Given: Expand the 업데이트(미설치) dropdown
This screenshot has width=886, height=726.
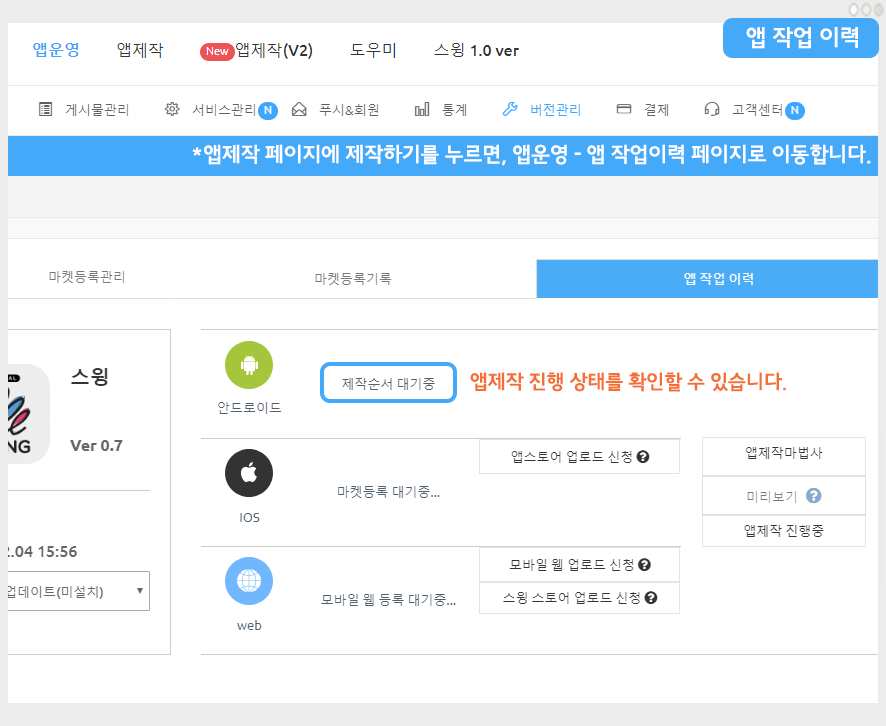Looking at the screenshot, I should 78,590.
